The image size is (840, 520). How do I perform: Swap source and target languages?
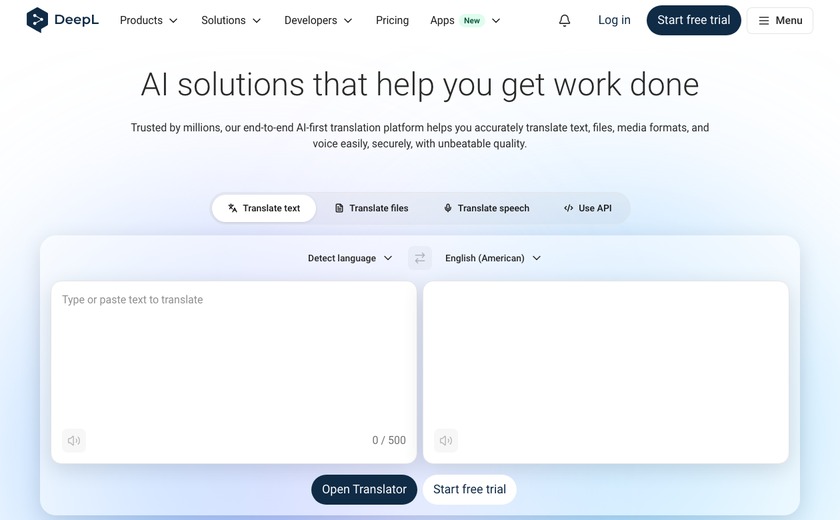click(x=420, y=258)
